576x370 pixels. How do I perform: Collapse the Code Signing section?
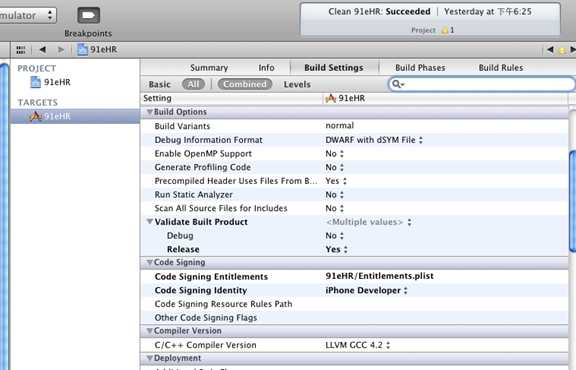tap(150, 262)
